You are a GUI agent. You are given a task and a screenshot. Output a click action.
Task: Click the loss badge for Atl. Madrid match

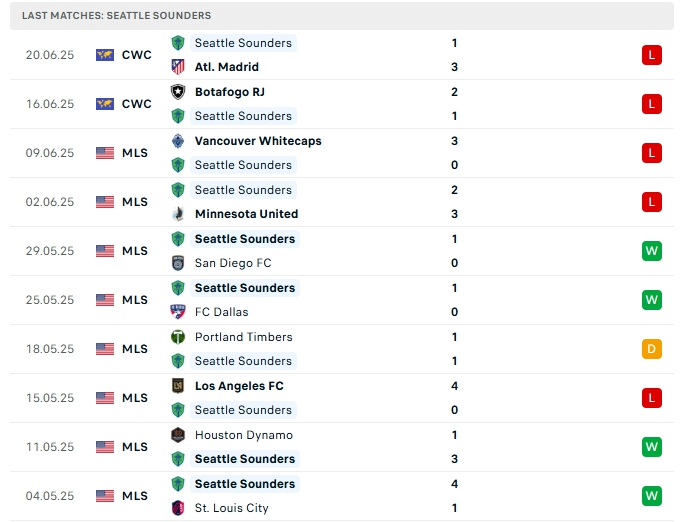652,55
